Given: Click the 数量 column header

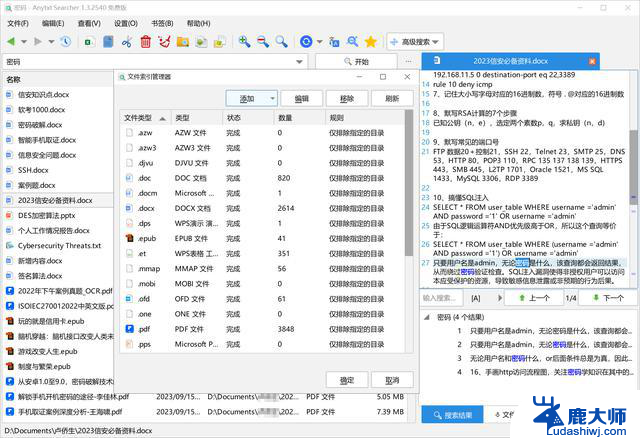Looking at the screenshot, I should (300, 118).
